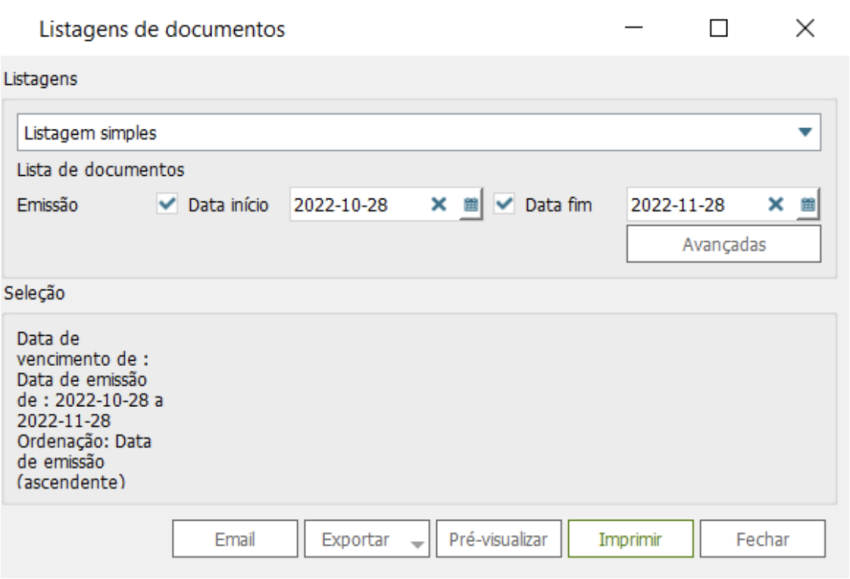This screenshot has width=850, height=579.
Task: Open calendar picker for Data início
Action: click(471, 205)
